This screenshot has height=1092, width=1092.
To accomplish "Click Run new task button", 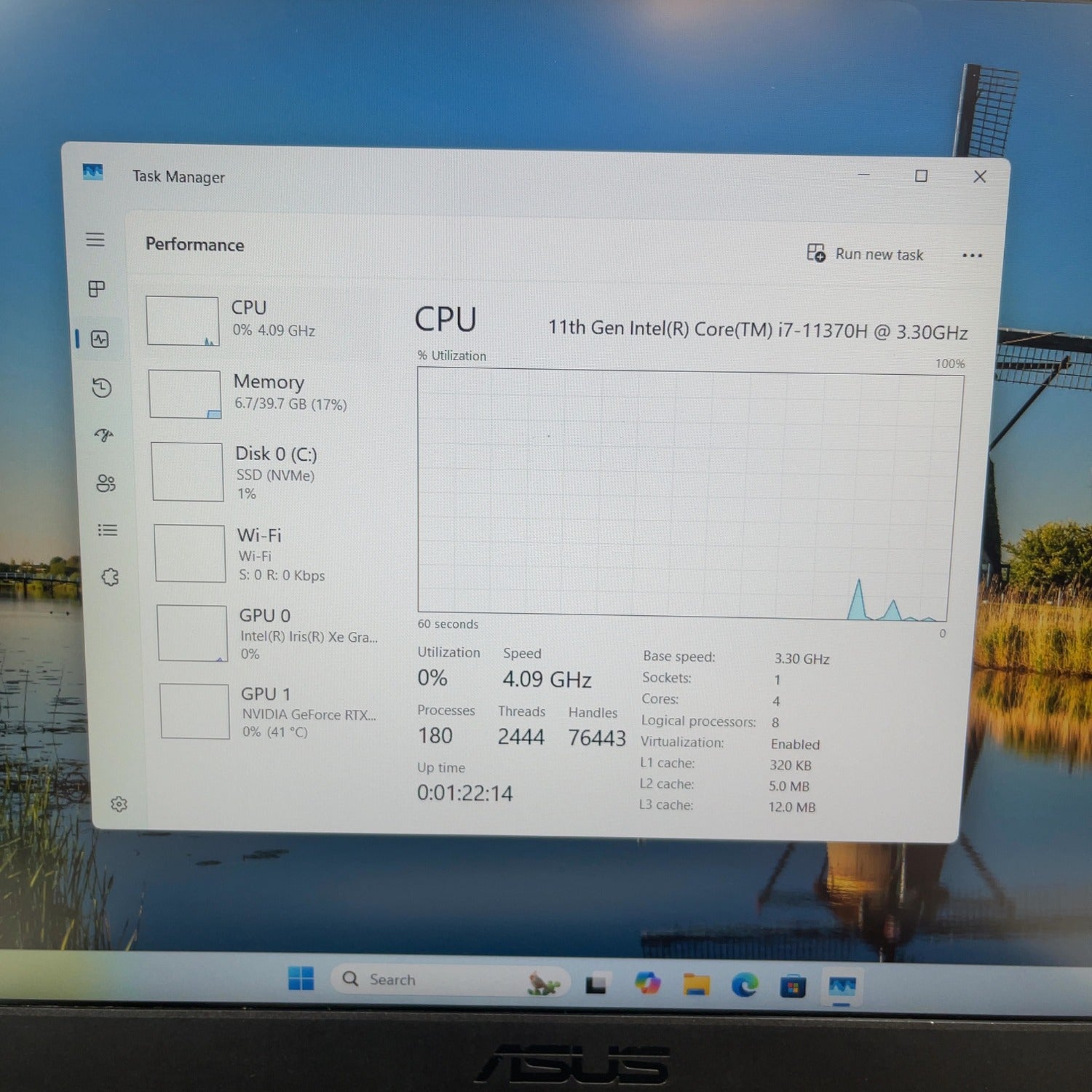I will (866, 254).
